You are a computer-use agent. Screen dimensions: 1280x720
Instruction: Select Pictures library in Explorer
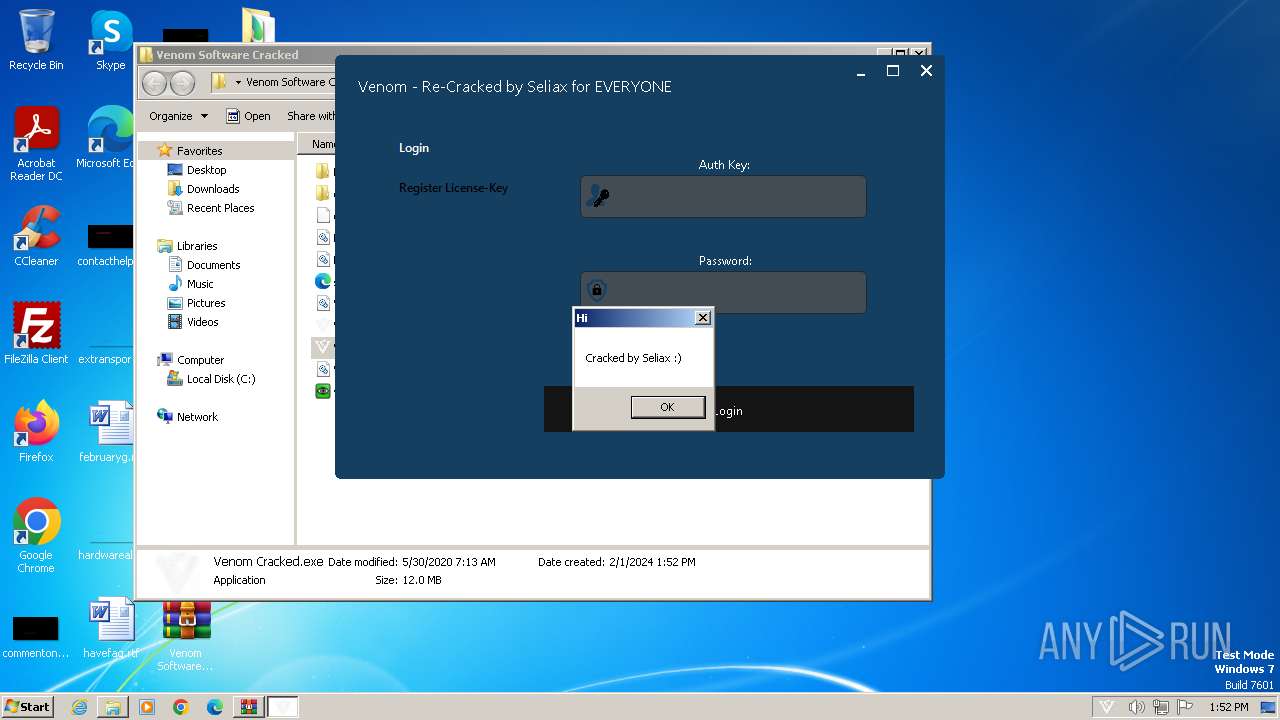pos(205,303)
